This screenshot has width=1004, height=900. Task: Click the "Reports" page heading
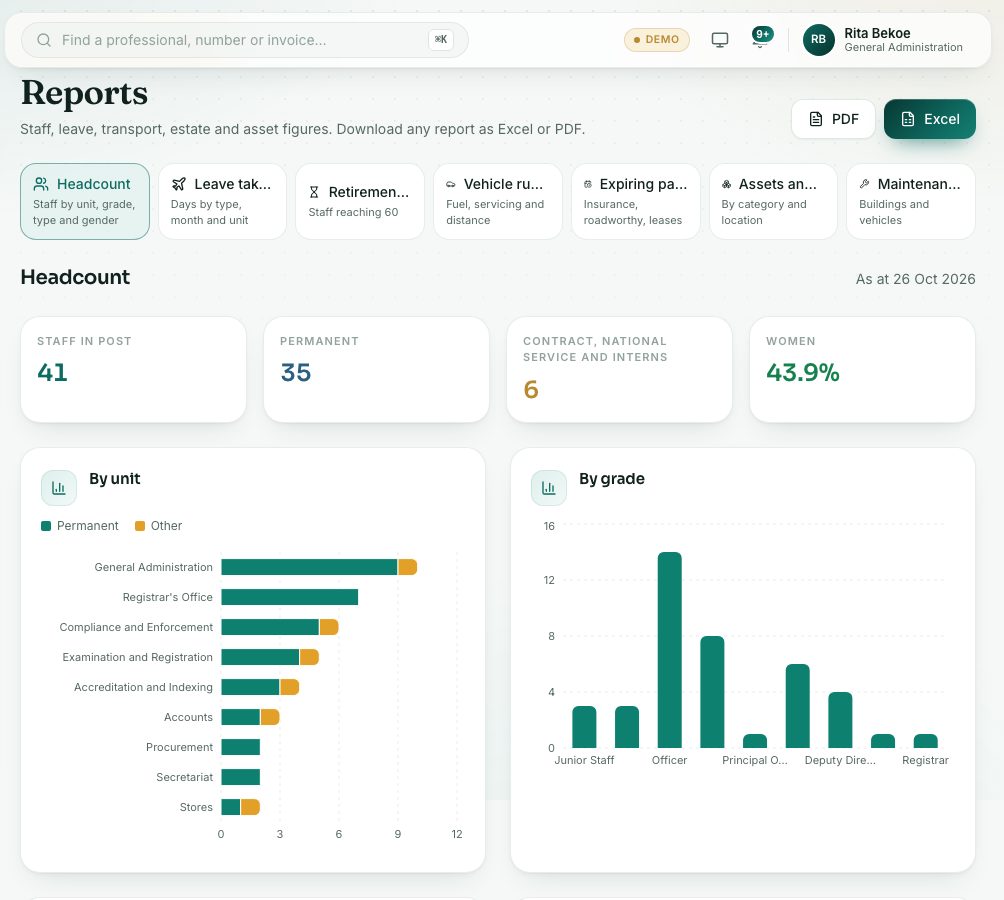click(85, 93)
